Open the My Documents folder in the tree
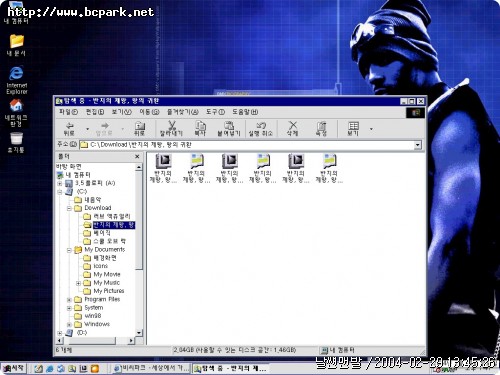Viewport: 500px width, 375px height. tap(100, 249)
